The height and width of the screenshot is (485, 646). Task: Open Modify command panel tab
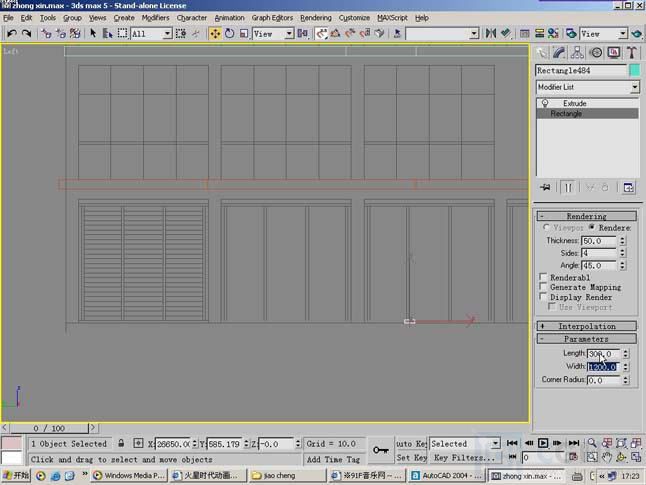tap(559, 53)
